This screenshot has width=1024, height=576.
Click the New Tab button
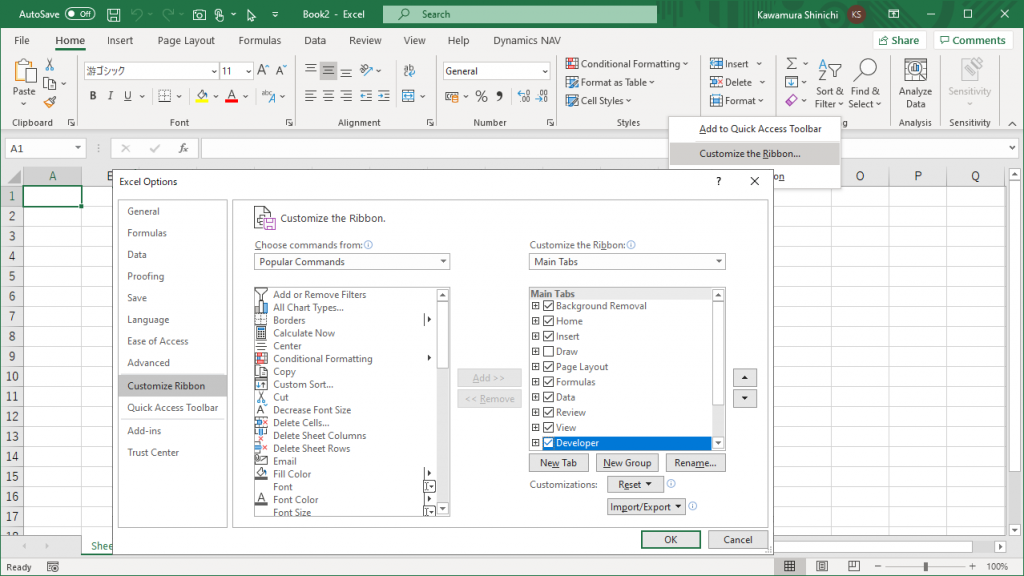(558, 462)
